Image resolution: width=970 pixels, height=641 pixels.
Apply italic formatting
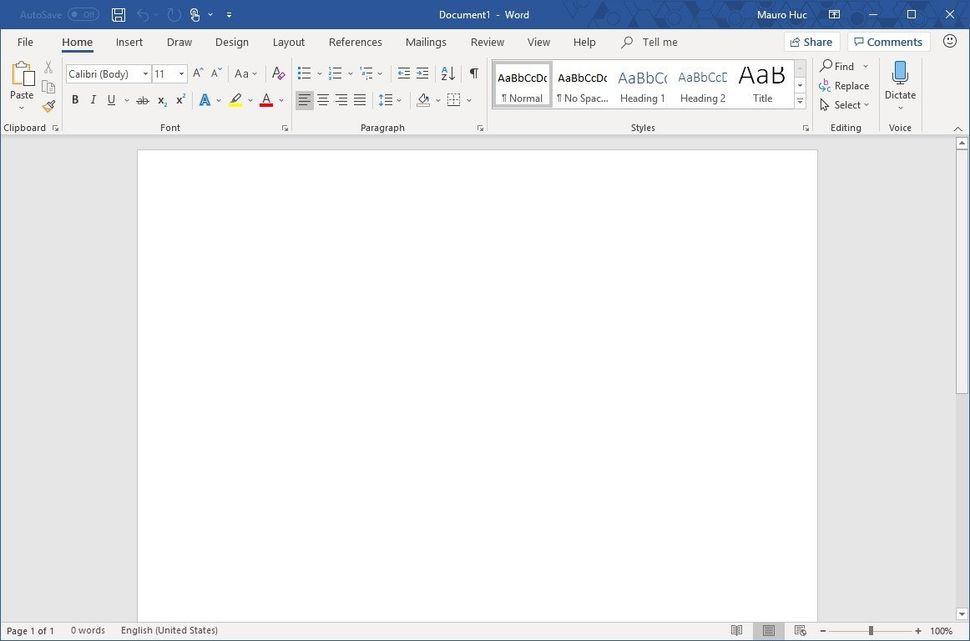tap(92, 99)
